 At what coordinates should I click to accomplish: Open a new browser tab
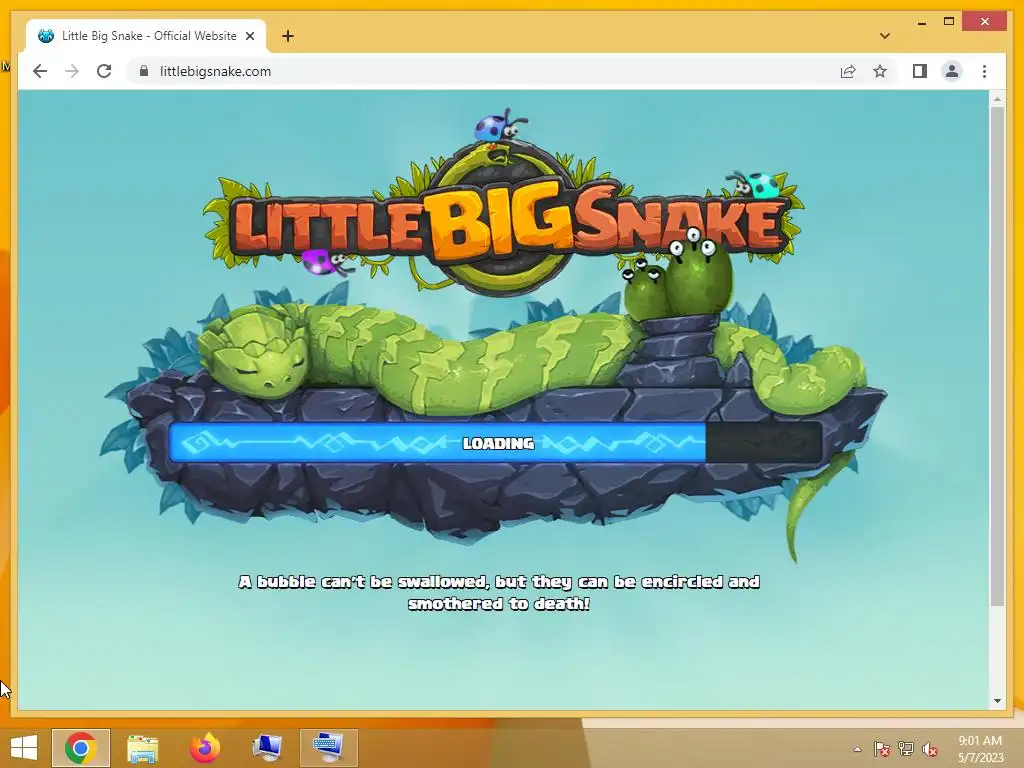coord(287,36)
